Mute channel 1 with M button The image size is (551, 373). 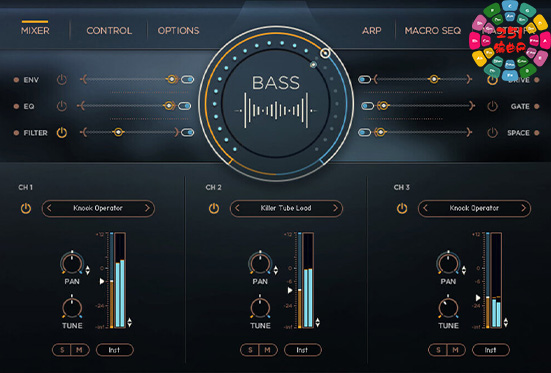coord(80,350)
